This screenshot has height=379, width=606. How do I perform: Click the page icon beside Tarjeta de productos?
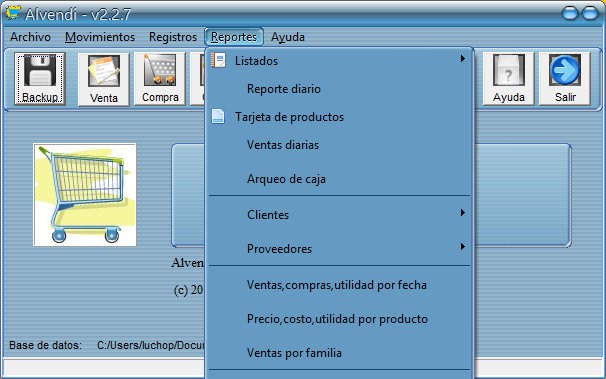coord(218,116)
